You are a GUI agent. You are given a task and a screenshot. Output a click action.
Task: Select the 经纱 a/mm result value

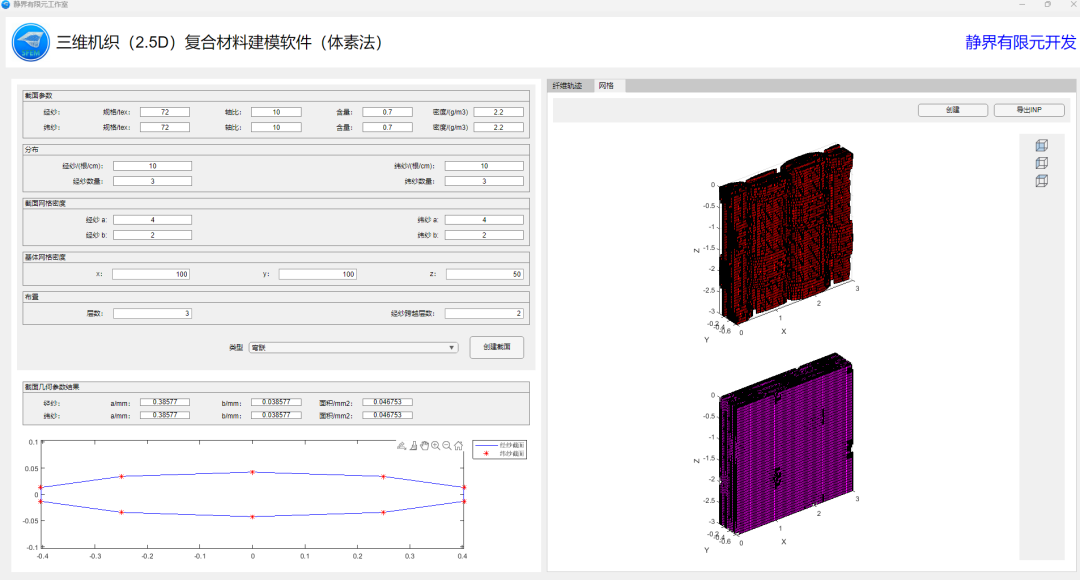pyautogui.click(x=165, y=402)
